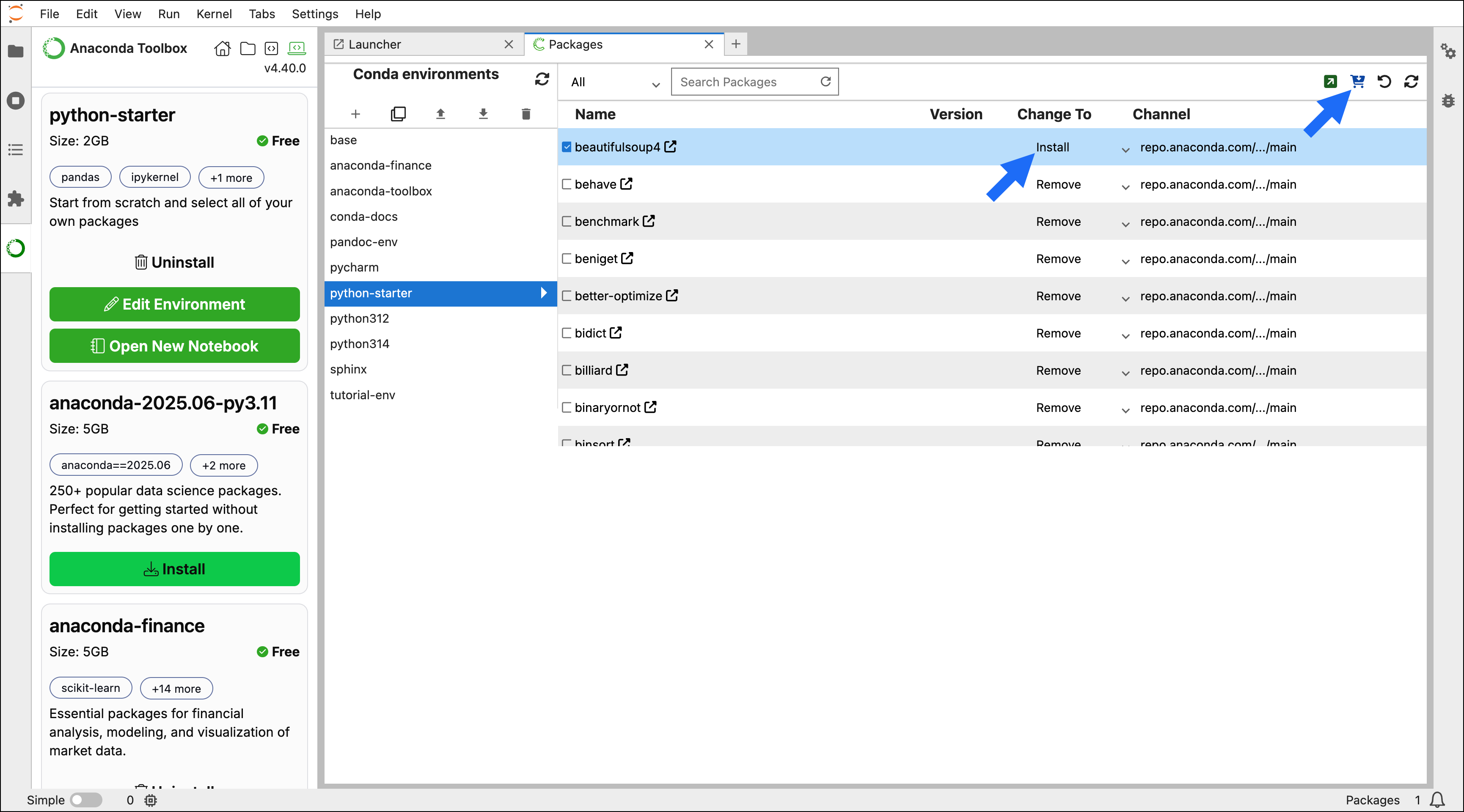Open the Kernel menu
This screenshot has height=812, width=1464.
(214, 14)
